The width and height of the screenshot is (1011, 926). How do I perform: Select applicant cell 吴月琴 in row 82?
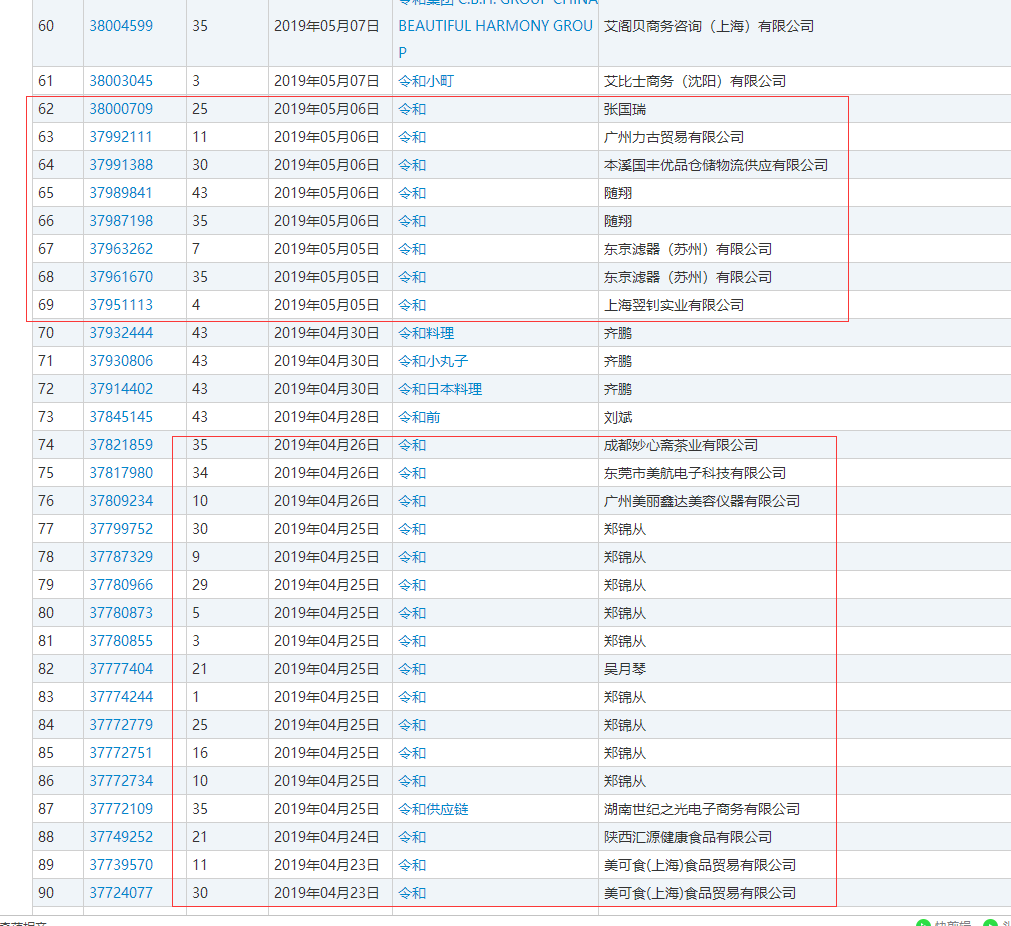pyautogui.click(x=624, y=669)
